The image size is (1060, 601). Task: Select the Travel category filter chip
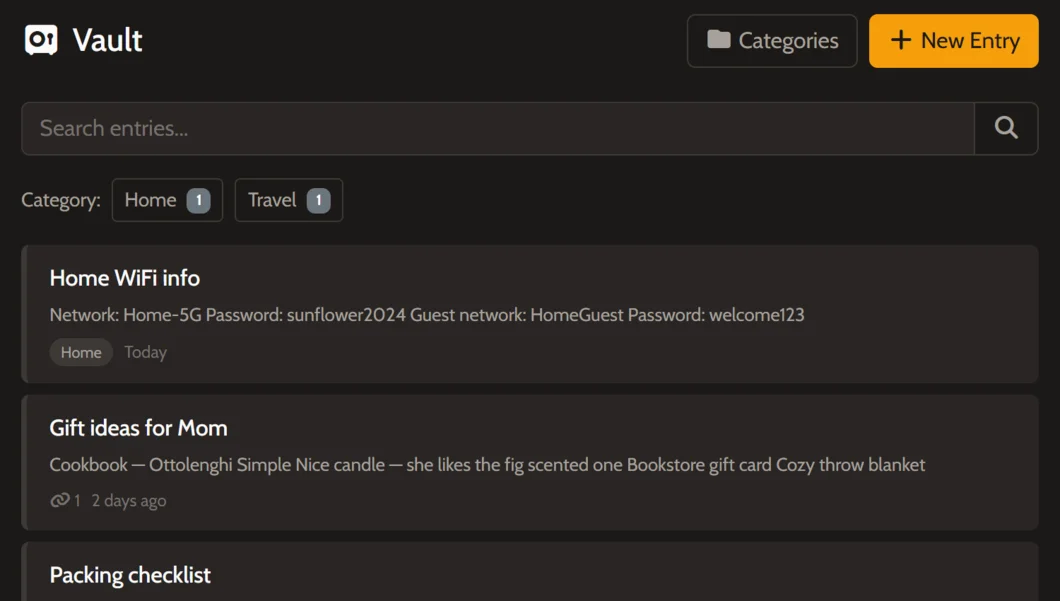[x=288, y=200]
